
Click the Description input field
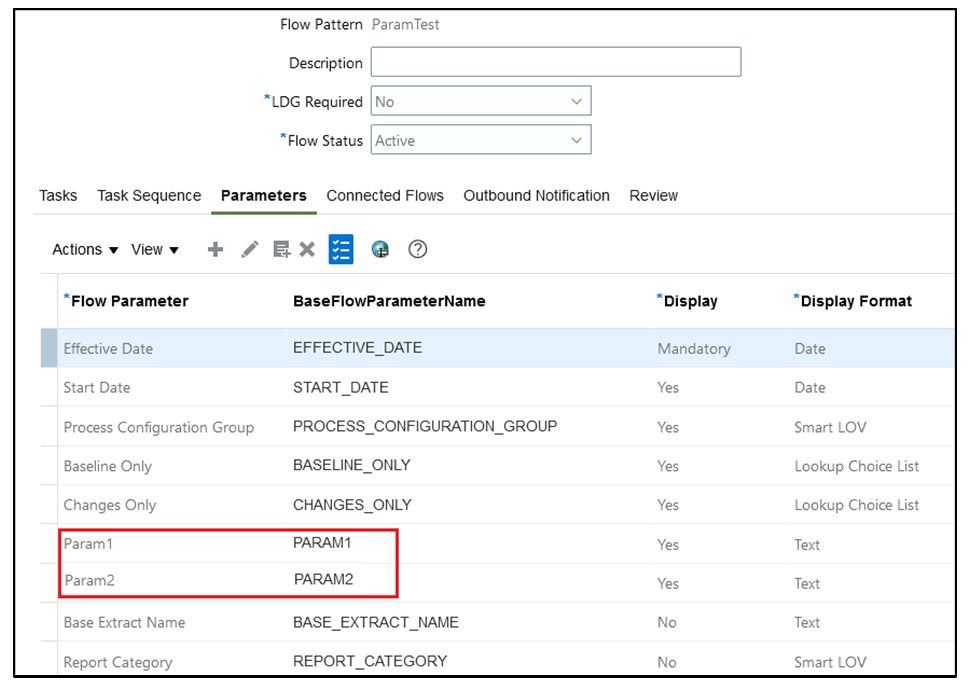(x=555, y=63)
